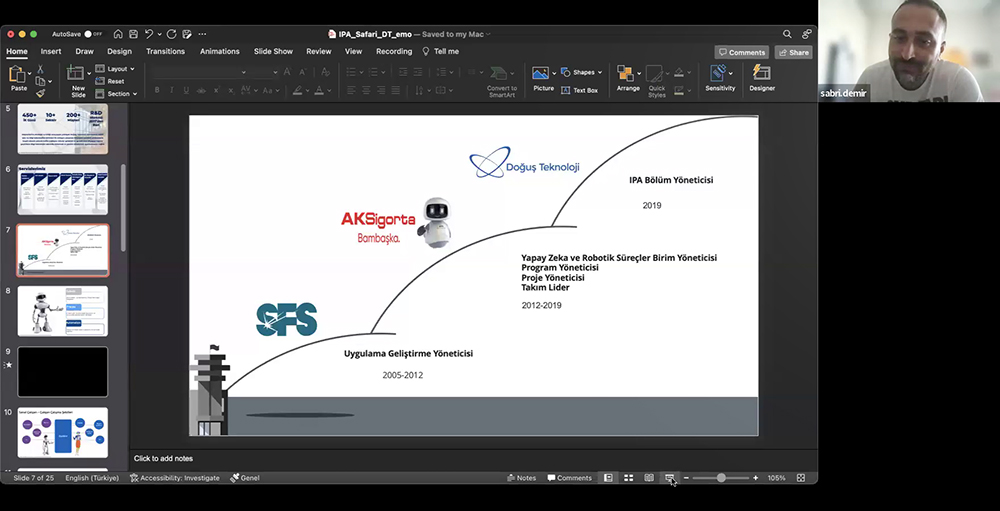This screenshot has height=511, width=1000.
Task: Click zoom in plus button
Action: point(756,478)
